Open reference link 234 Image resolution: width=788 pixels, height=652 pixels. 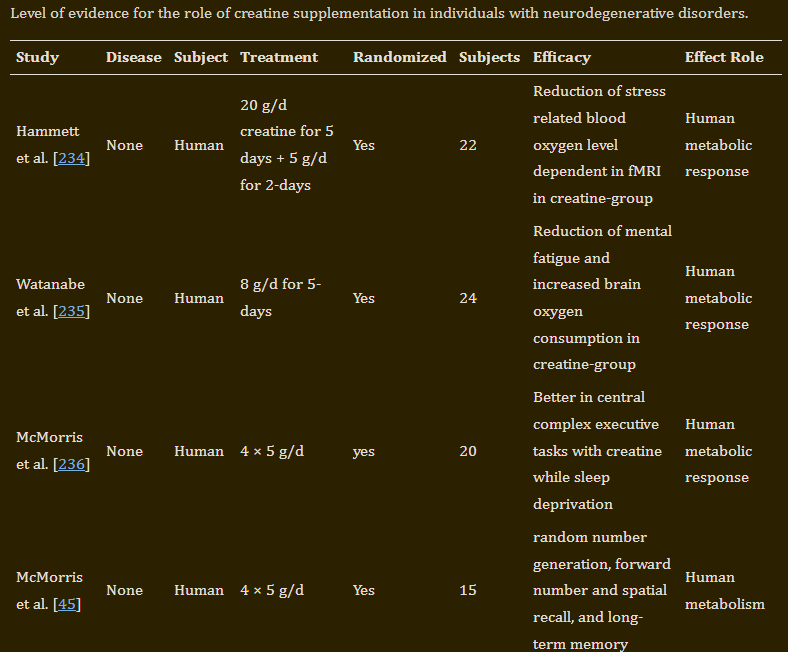[x=71, y=158]
